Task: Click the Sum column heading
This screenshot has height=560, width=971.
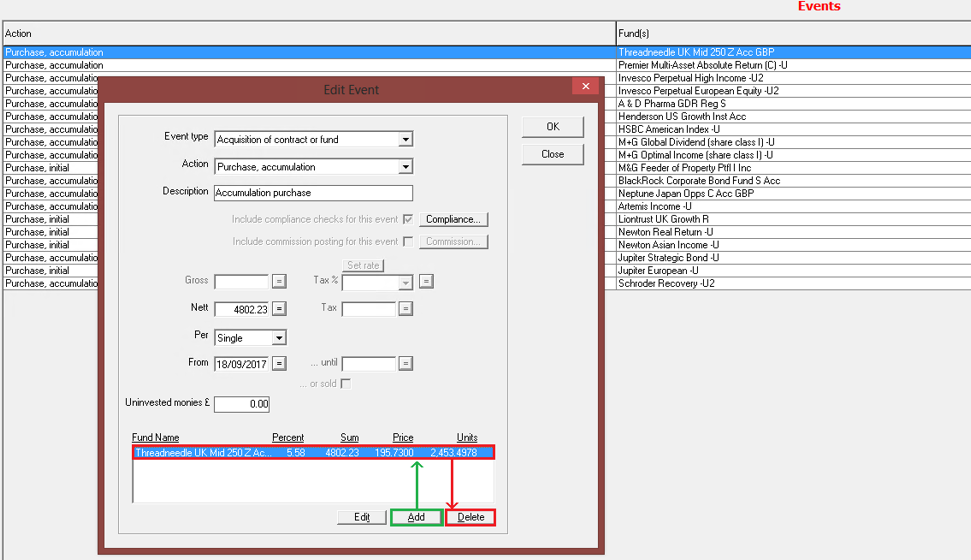Action: 349,437
